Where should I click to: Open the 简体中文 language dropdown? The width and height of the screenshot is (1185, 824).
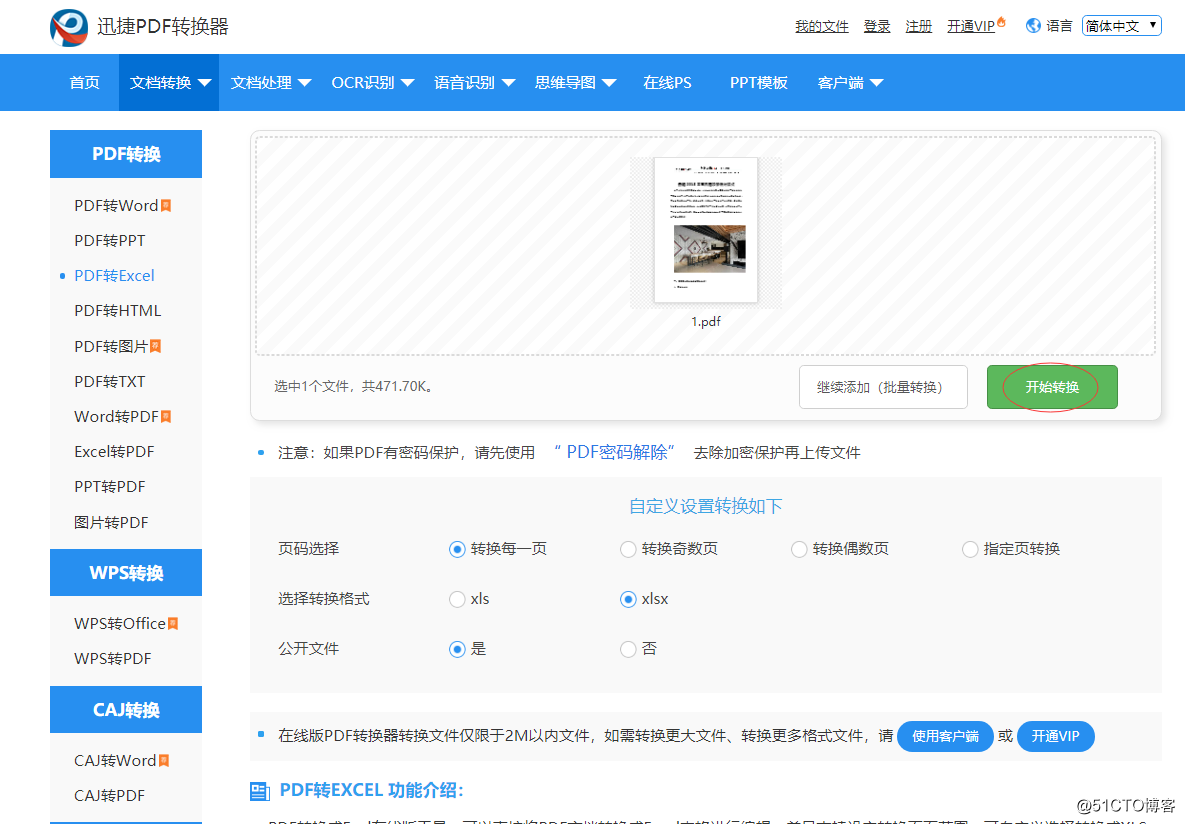pos(1122,26)
